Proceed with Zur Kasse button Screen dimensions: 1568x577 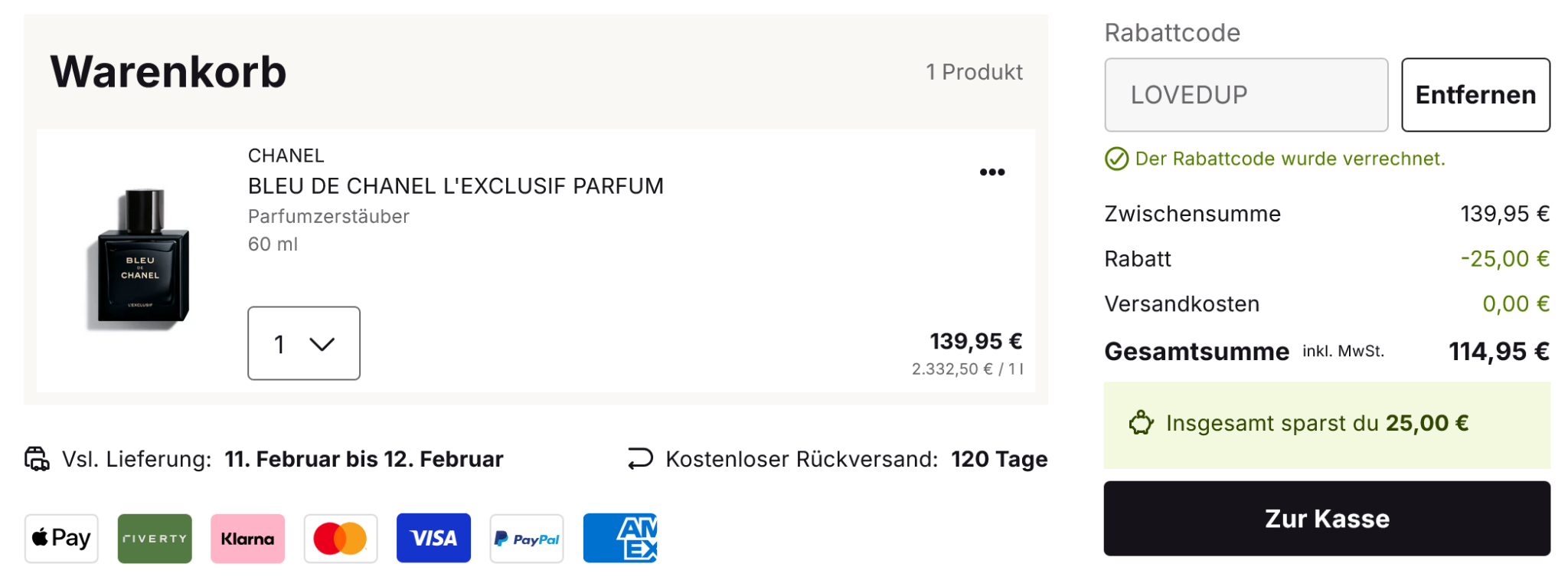click(1326, 519)
